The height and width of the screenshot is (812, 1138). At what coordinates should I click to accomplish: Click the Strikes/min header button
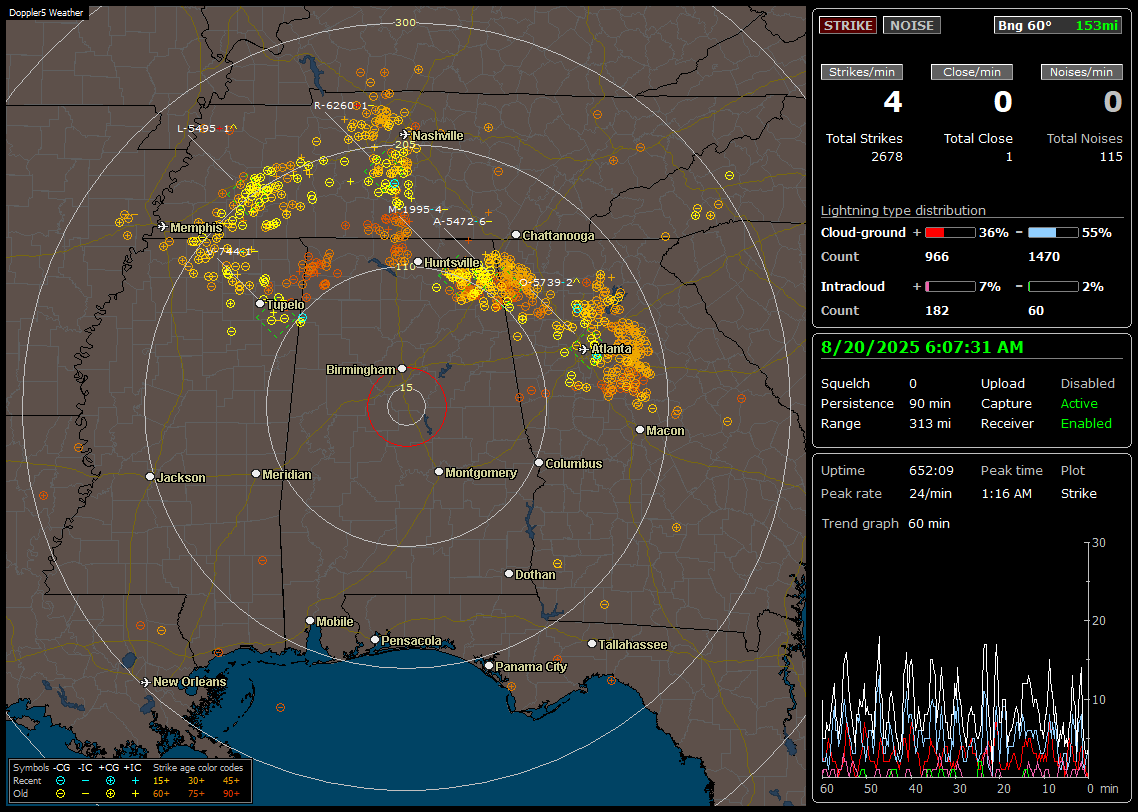861,72
